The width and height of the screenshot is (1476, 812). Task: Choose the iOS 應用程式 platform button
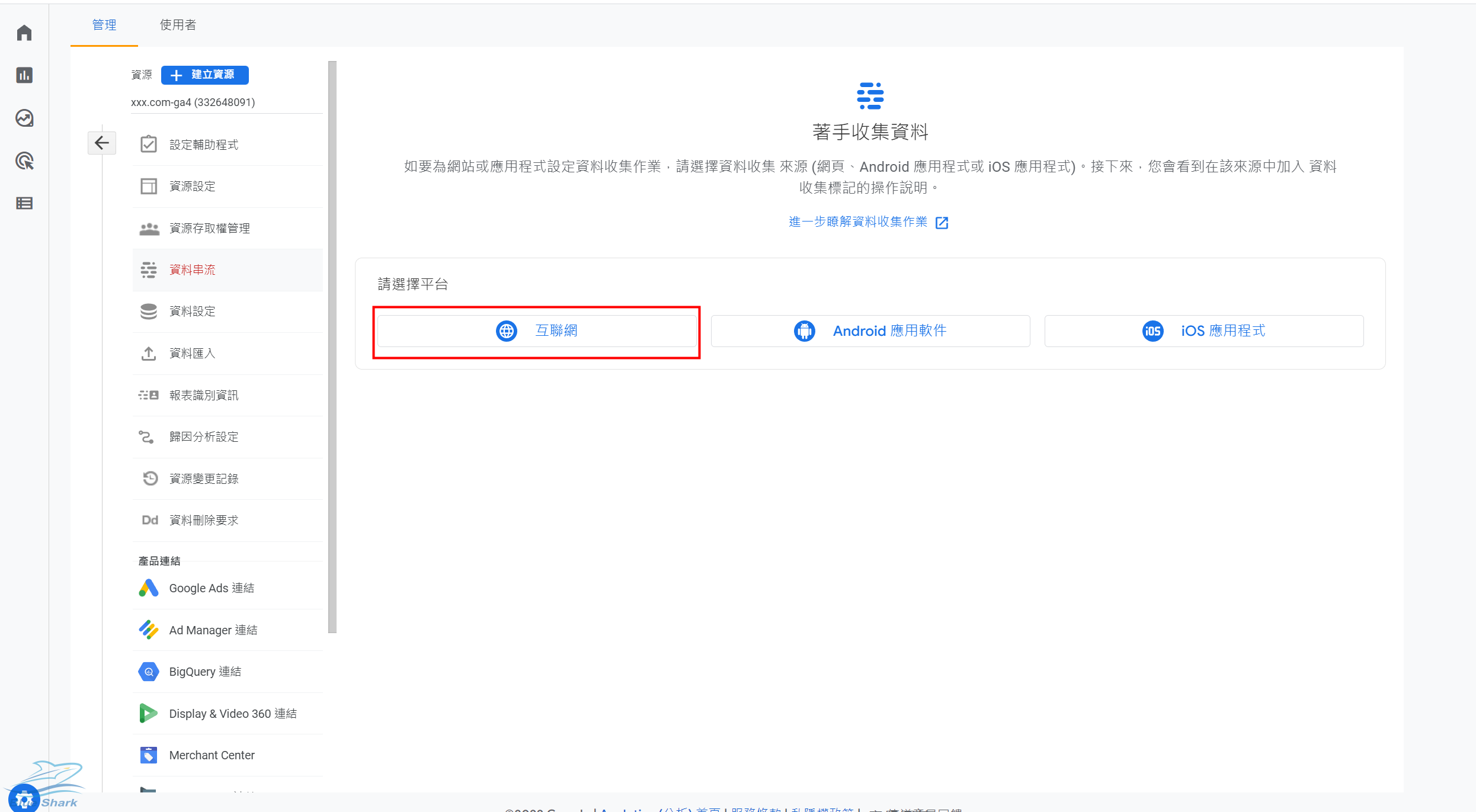pyautogui.click(x=1204, y=330)
